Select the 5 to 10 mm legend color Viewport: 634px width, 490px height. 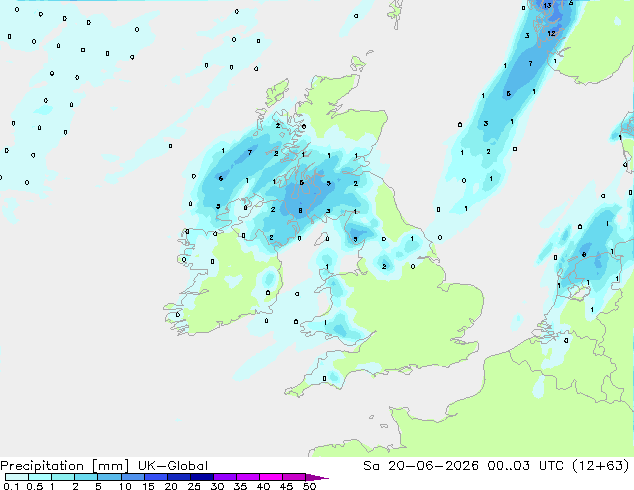click(109, 477)
